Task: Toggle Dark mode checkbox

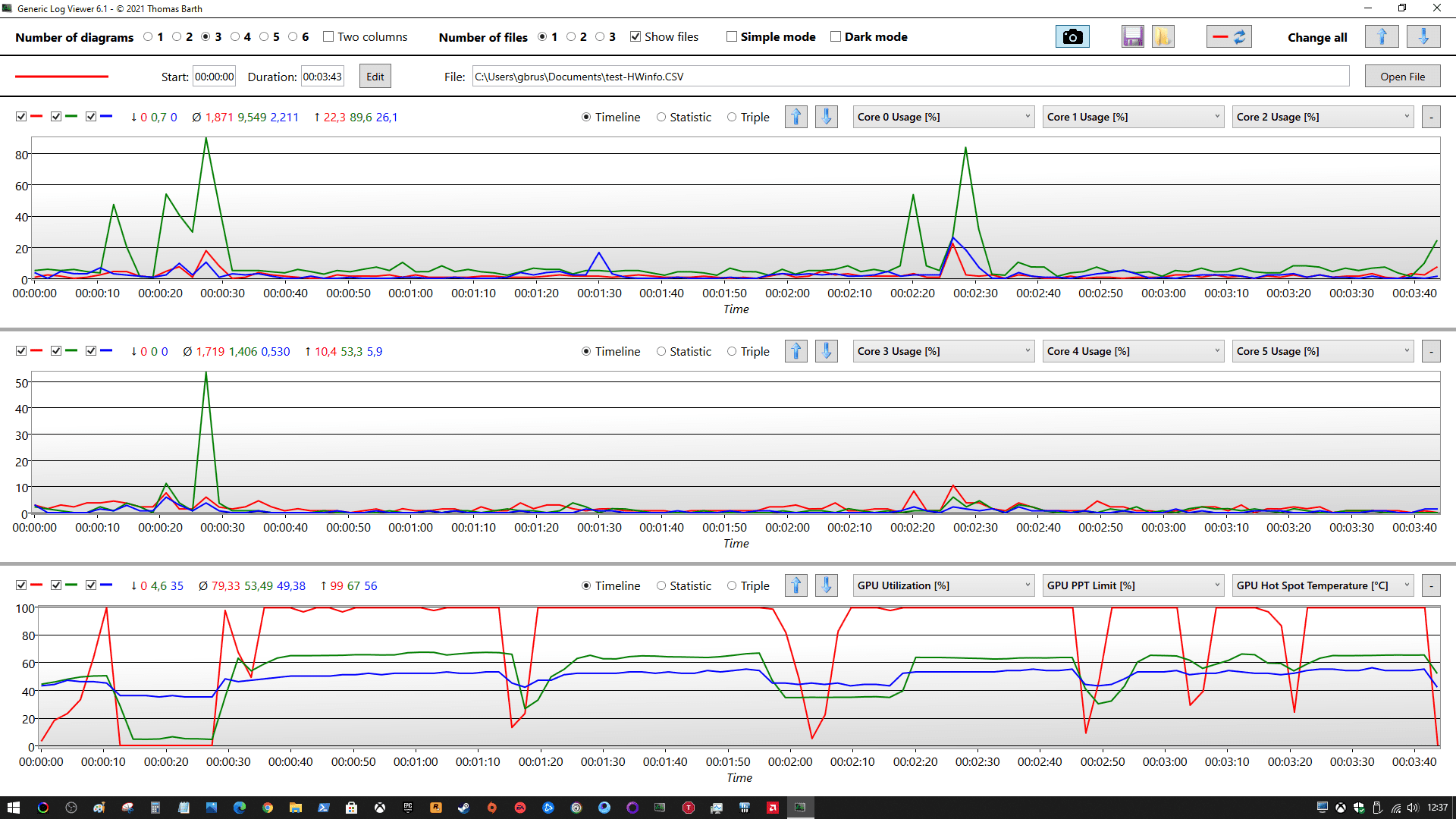Action: click(x=836, y=36)
